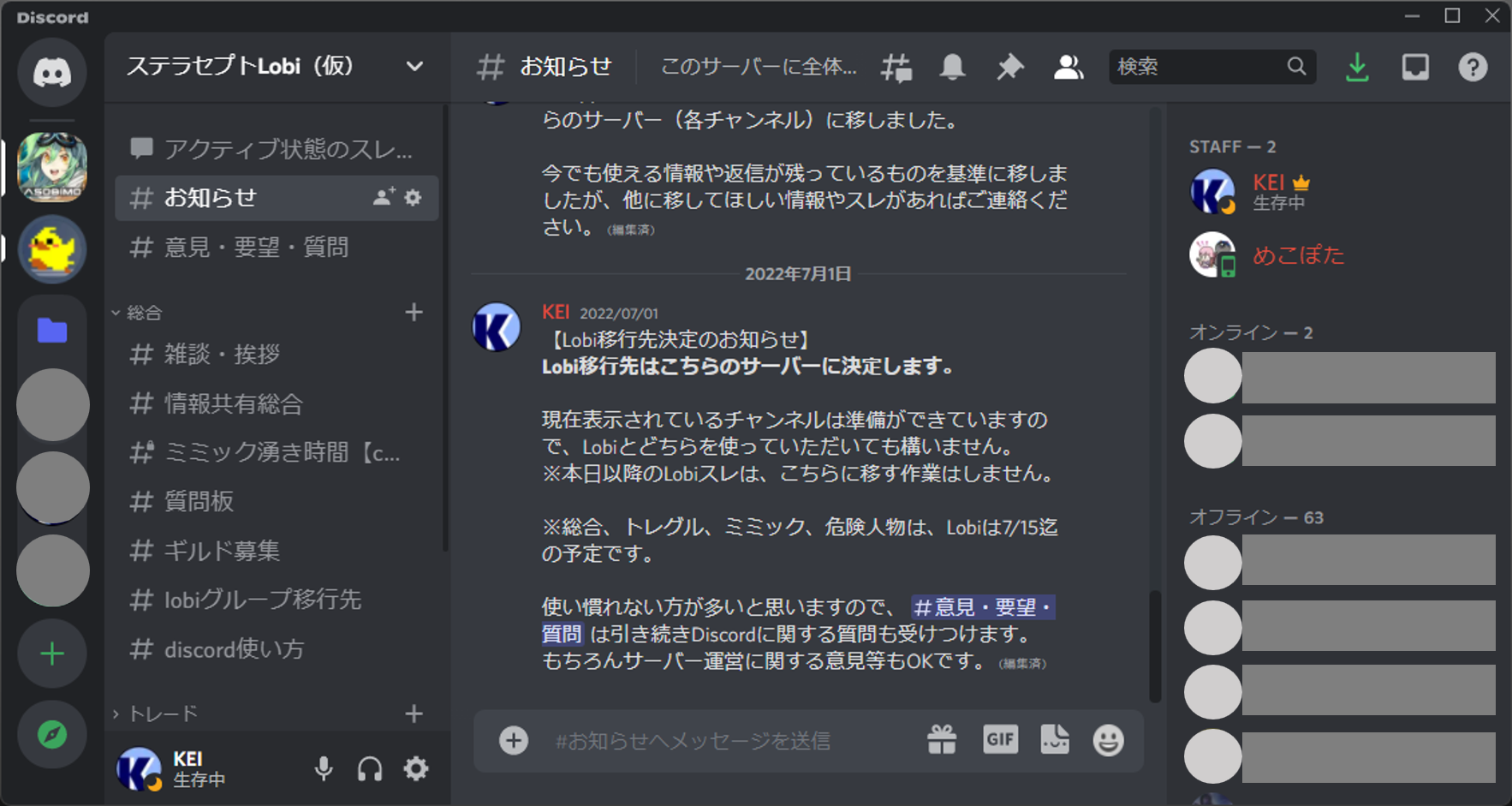The width and height of the screenshot is (1512, 806).
Task: Attach file with plus button in message box
Action: click(514, 740)
